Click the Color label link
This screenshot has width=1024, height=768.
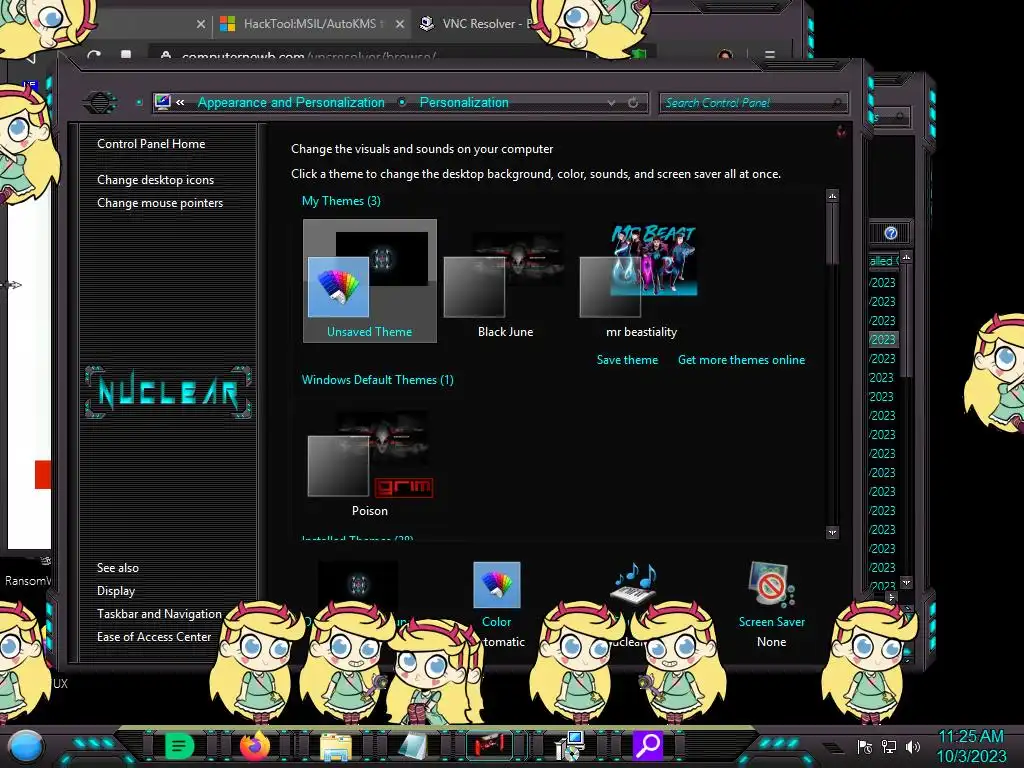496,622
